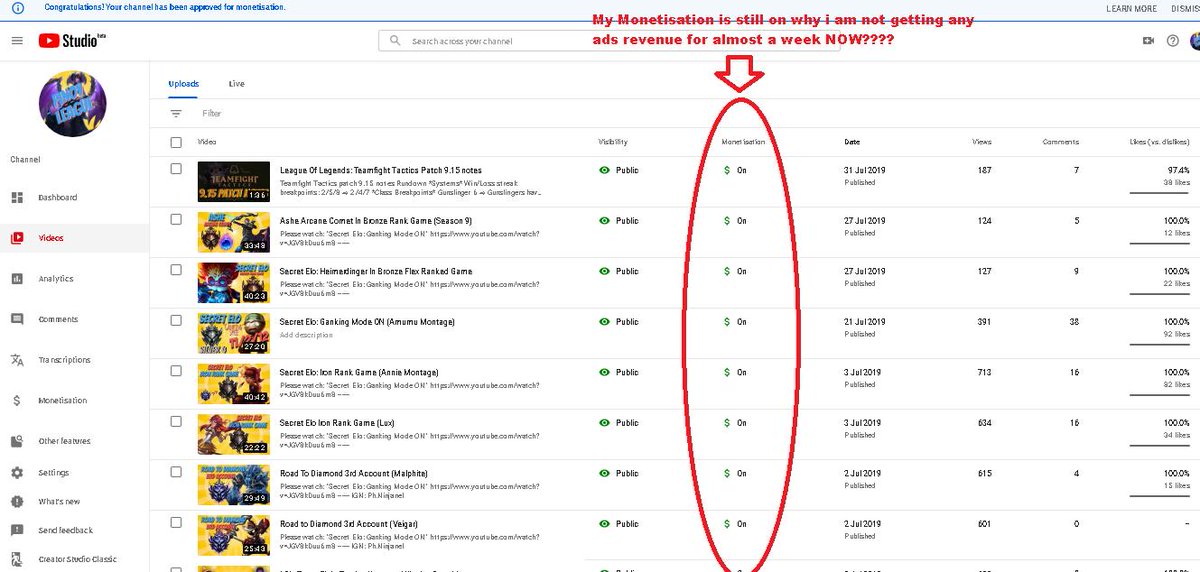
Task: Click the Annie Montage video thumbnail
Action: [x=234, y=384]
